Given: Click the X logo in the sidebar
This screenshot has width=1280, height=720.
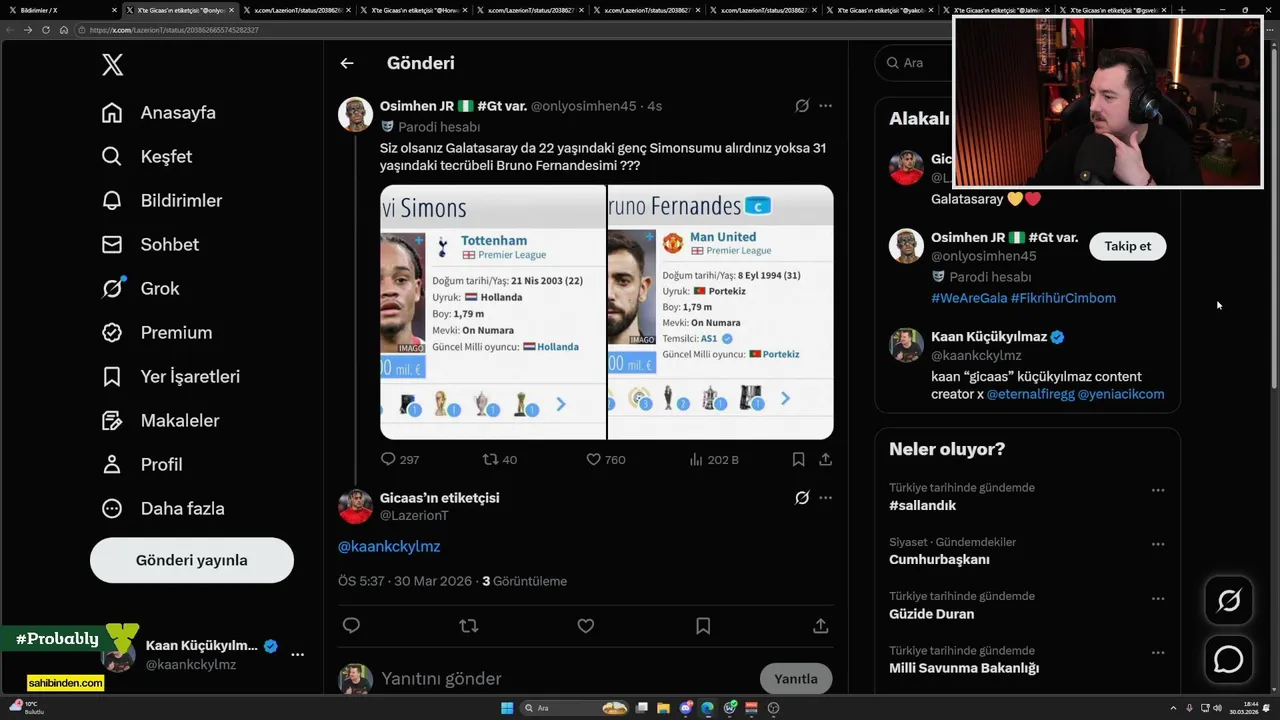Looking at the screenshot, I should click(113, 65).
